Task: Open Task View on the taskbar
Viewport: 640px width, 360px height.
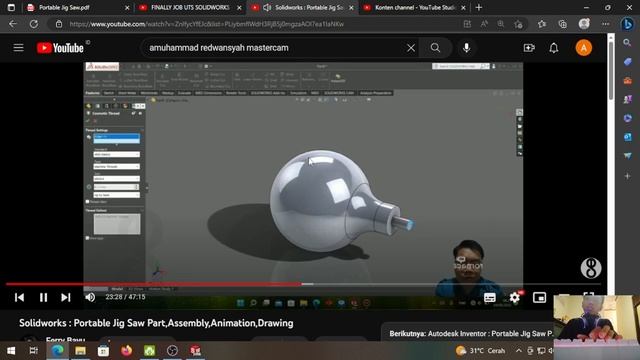Action: [x=34, y=351]
